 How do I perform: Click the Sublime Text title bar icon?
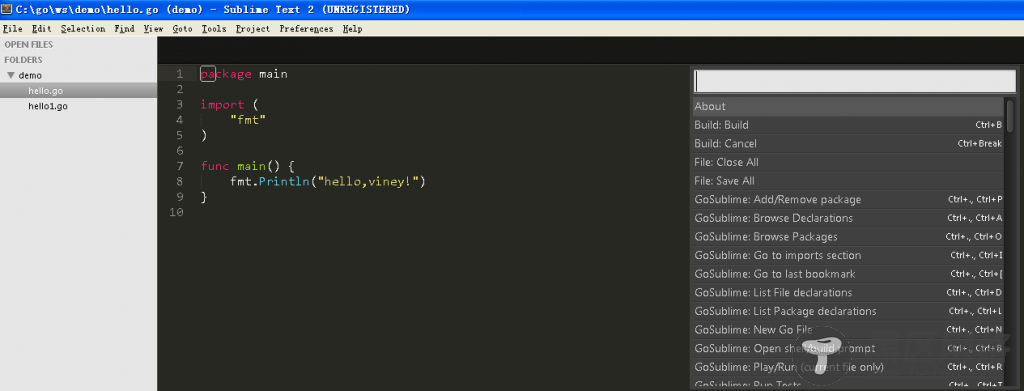8,9
